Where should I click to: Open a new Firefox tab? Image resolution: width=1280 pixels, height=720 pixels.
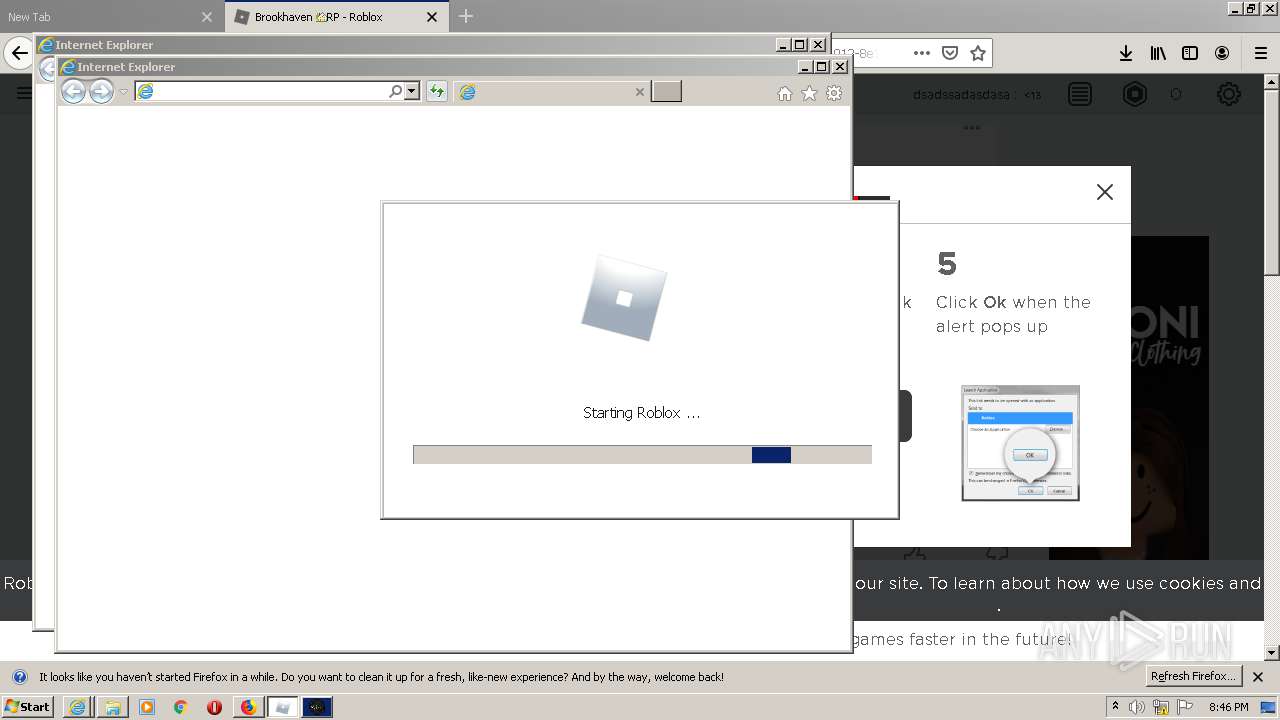pos(466,16)
